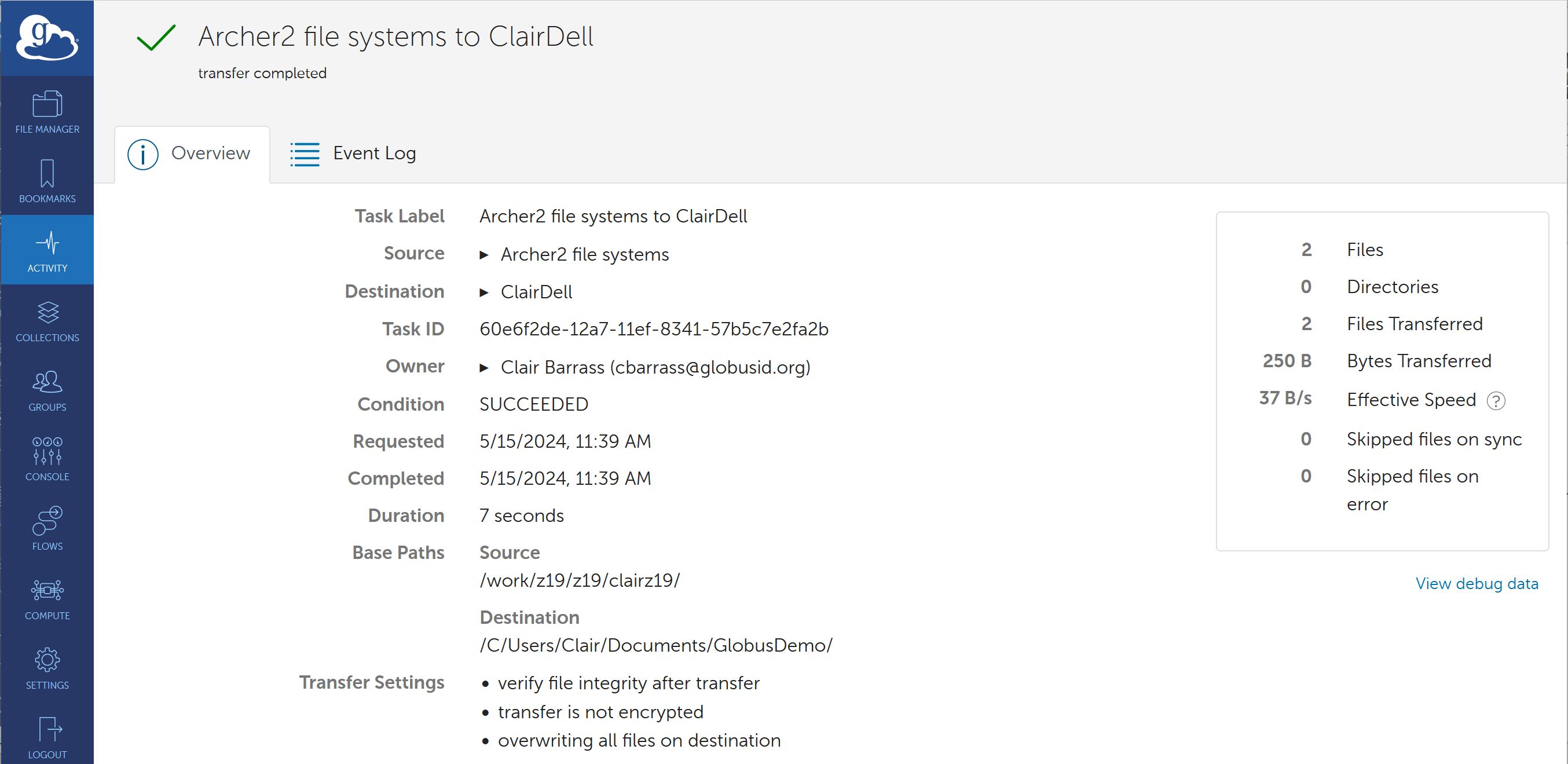The width and height of the screenshot is (1568, 764).
Task: Open Bookmarks in the sidebar
Action: [x=47, y=181]
